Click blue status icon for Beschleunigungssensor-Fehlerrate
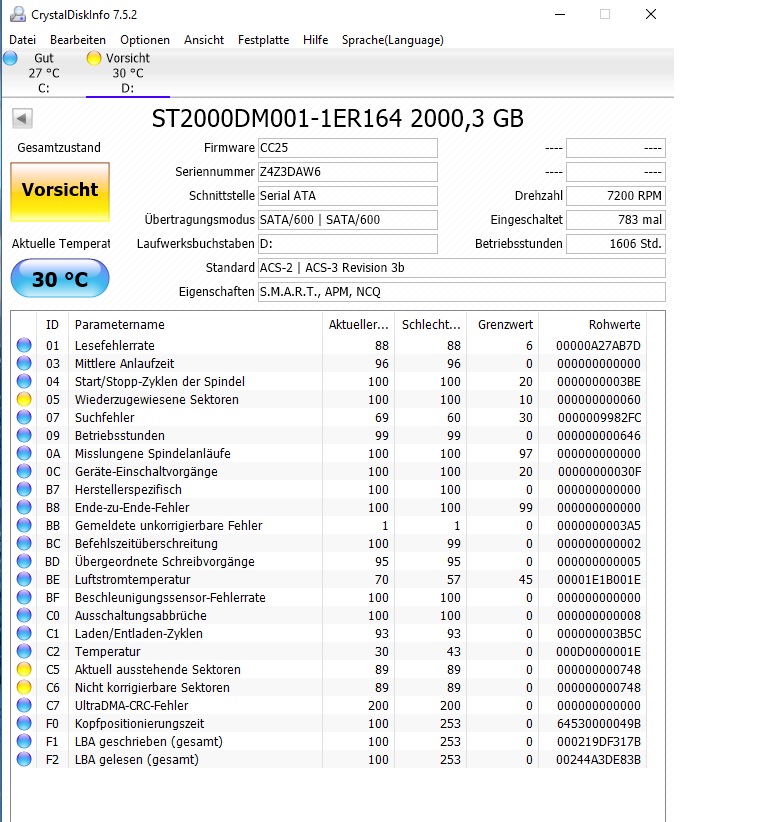The height and width of the screenshot is (822, 768). coord(24,597)
